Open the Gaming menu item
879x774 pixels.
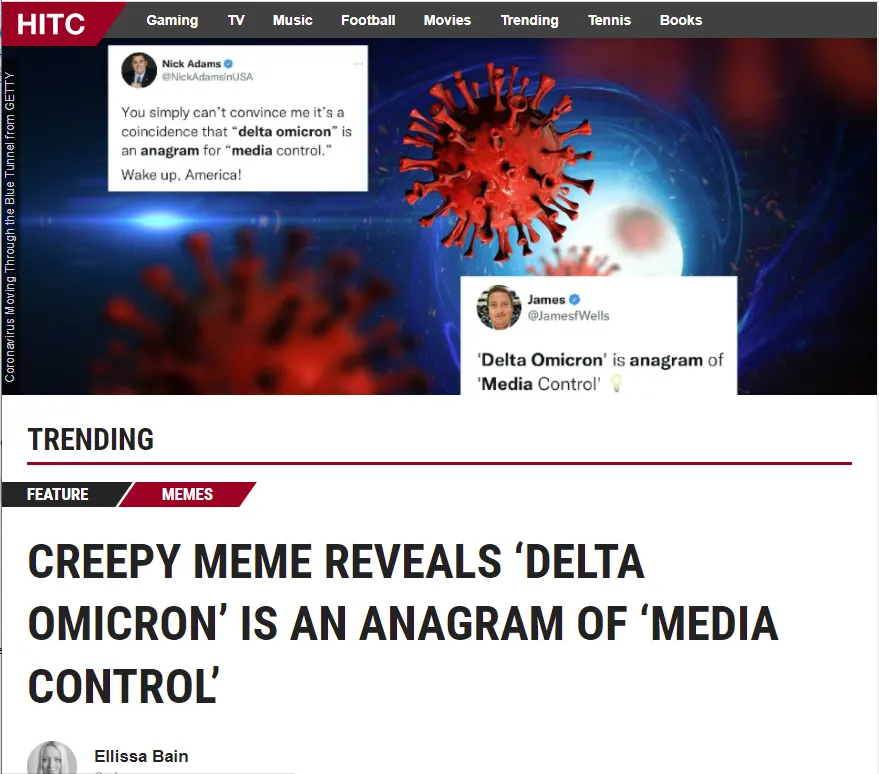coord(172,20)
